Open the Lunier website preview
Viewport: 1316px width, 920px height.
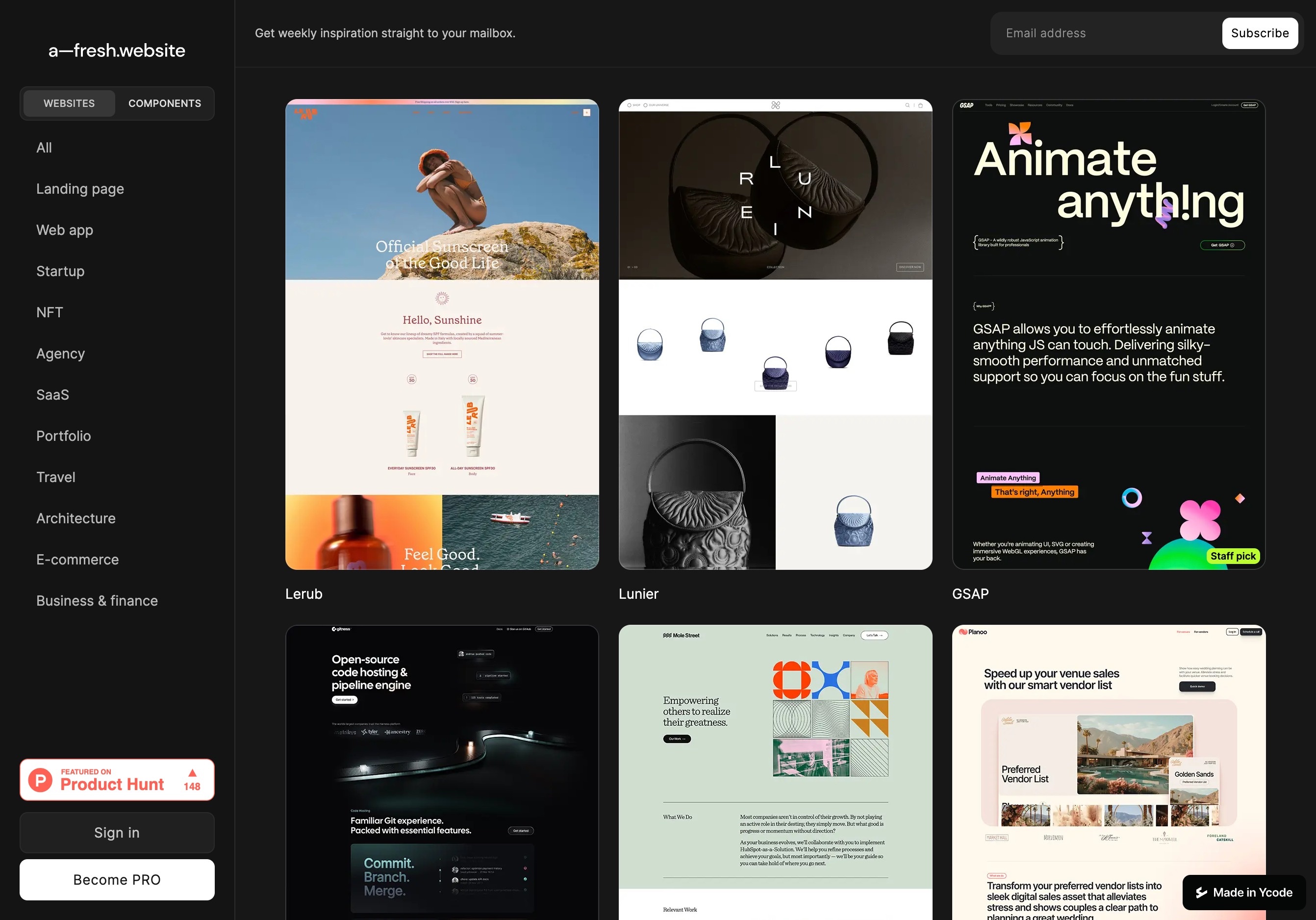(774, 334)
